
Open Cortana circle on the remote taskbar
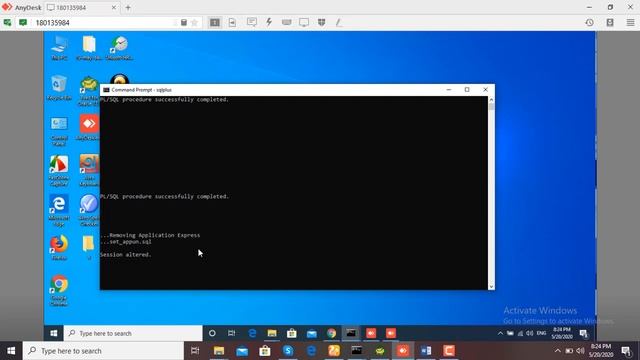[x=212, y=333]
